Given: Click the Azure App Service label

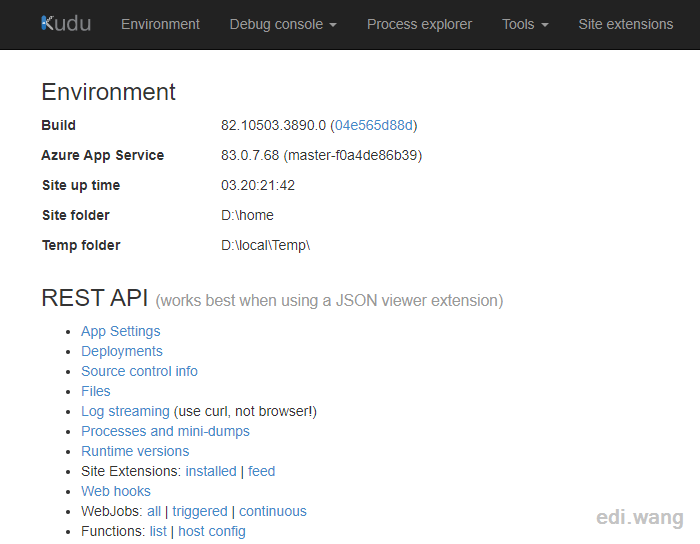Looking at the screenshot, I should pyautogui.click(x=103, y=155).
